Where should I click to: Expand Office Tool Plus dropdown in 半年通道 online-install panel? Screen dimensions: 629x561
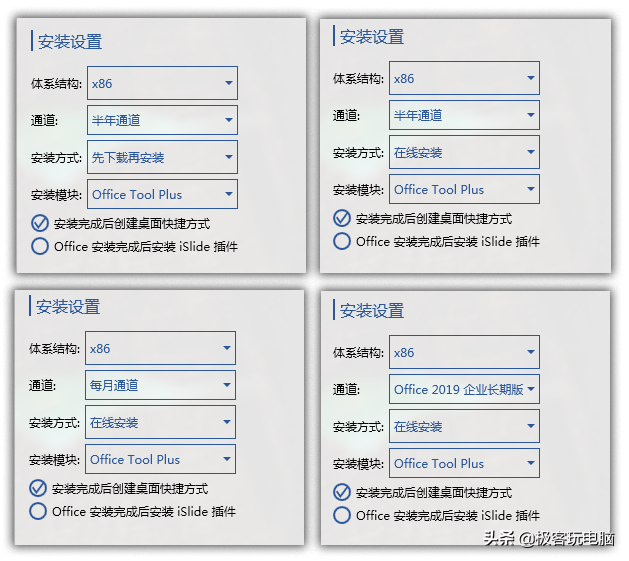(x=464, y=189)
